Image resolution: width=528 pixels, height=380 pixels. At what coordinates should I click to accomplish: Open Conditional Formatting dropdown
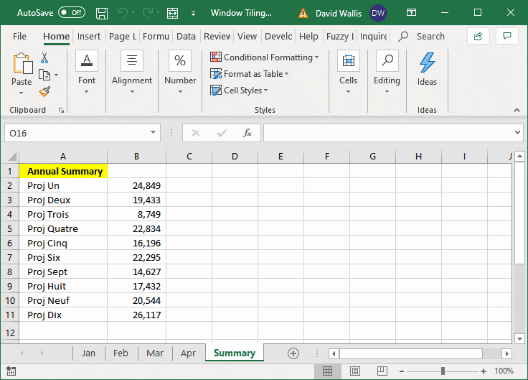point(265,57)
